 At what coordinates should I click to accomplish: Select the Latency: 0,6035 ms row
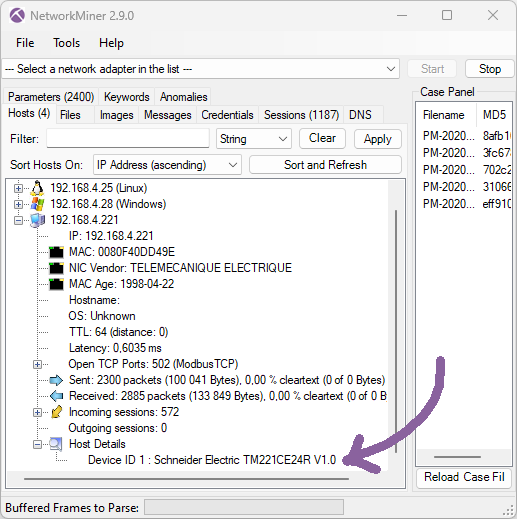click(115, 348)
